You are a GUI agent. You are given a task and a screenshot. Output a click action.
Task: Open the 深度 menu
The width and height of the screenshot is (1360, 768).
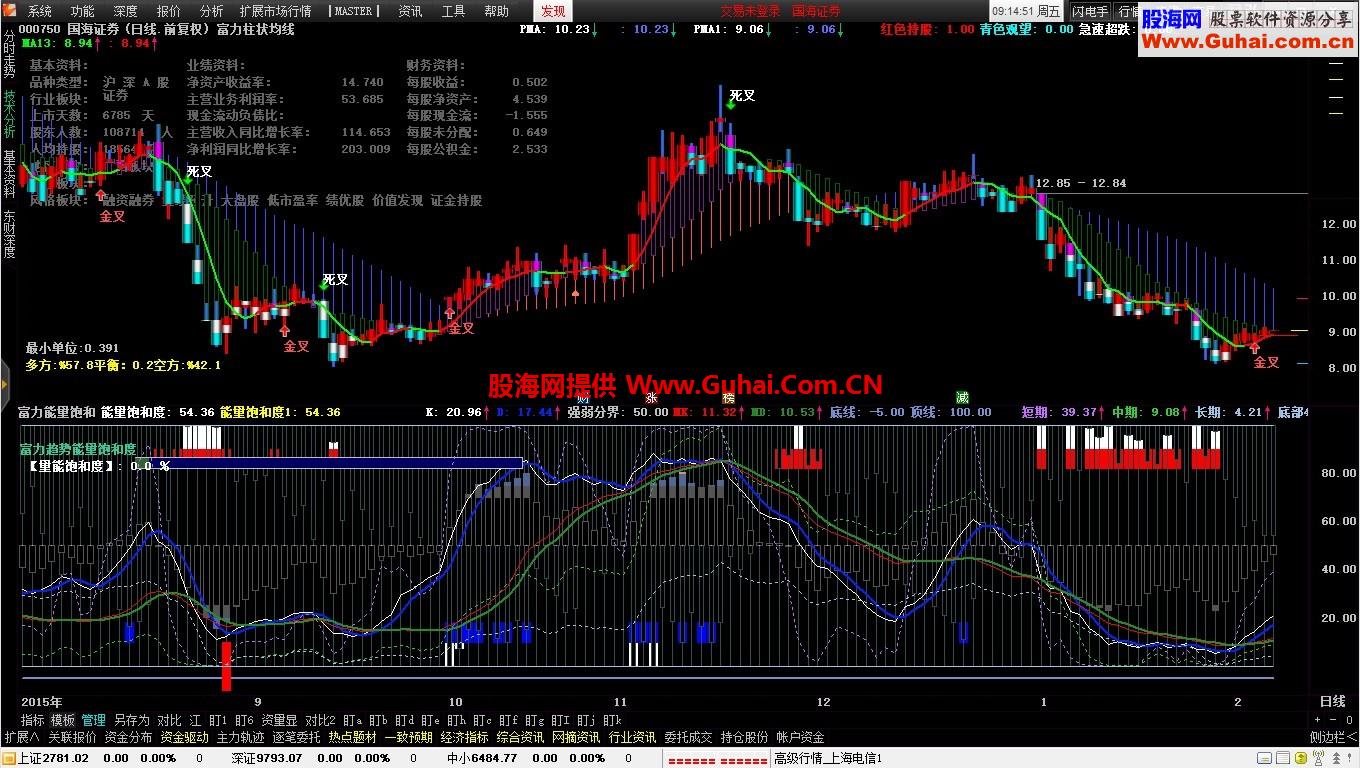[126, 11]
